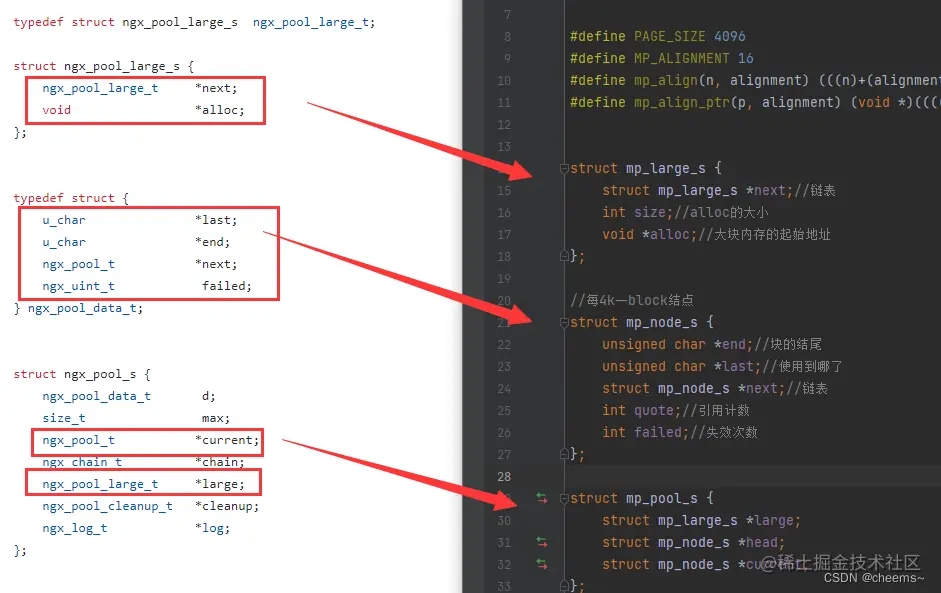Viewport: 941px width, 593px height.
Task: Click 'struct ngx_pool_s {' line
Action: point(82,374)
